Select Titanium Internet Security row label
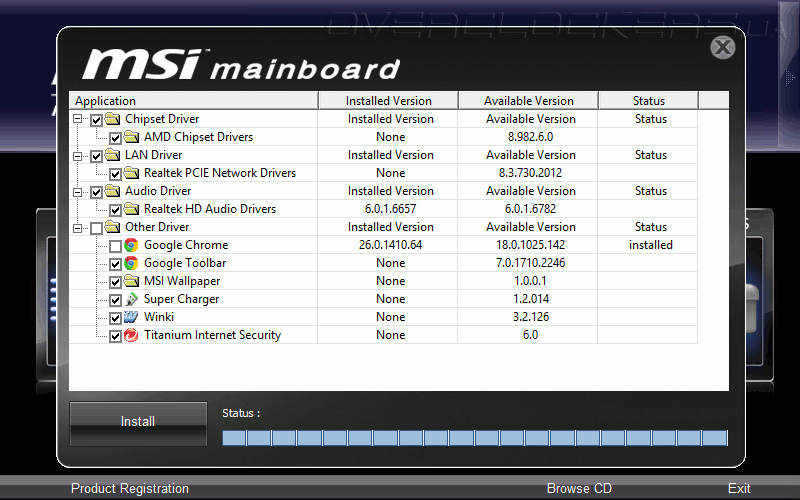The height and width of the screenshot is (500, 800). tap(212, 335)
